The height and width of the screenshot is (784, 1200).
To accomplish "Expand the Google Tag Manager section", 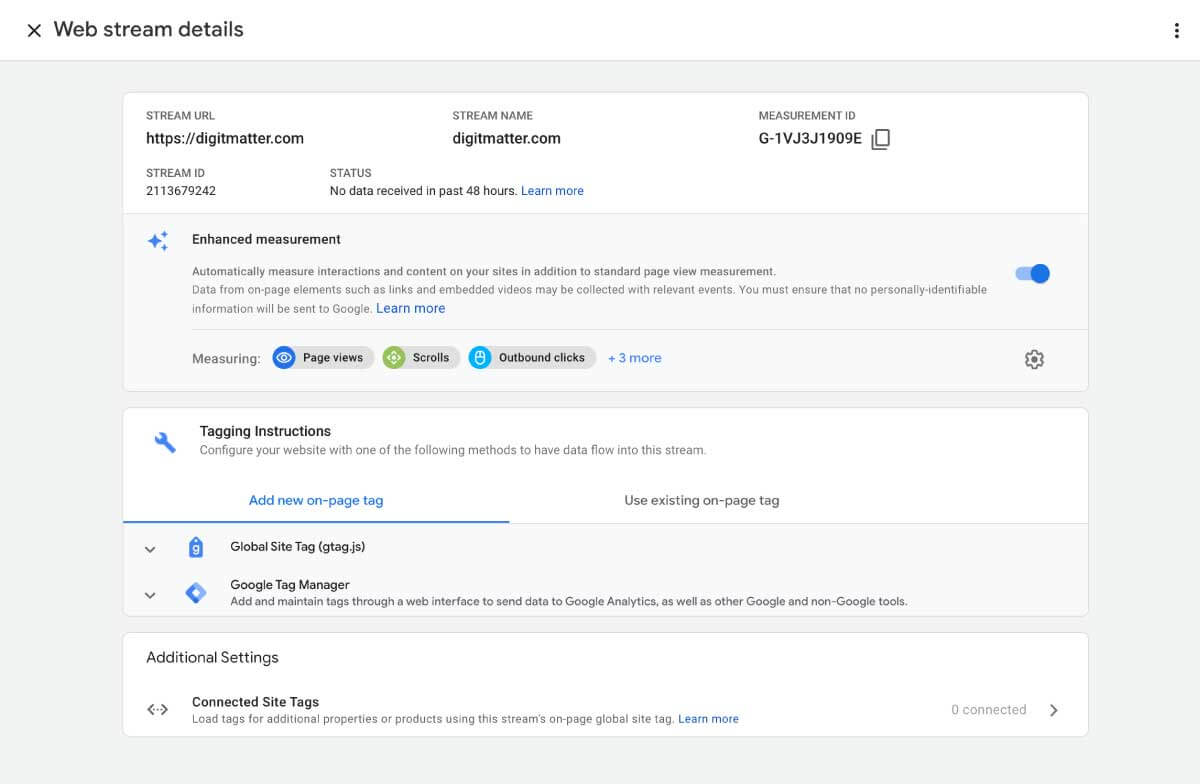I will 150,593.
